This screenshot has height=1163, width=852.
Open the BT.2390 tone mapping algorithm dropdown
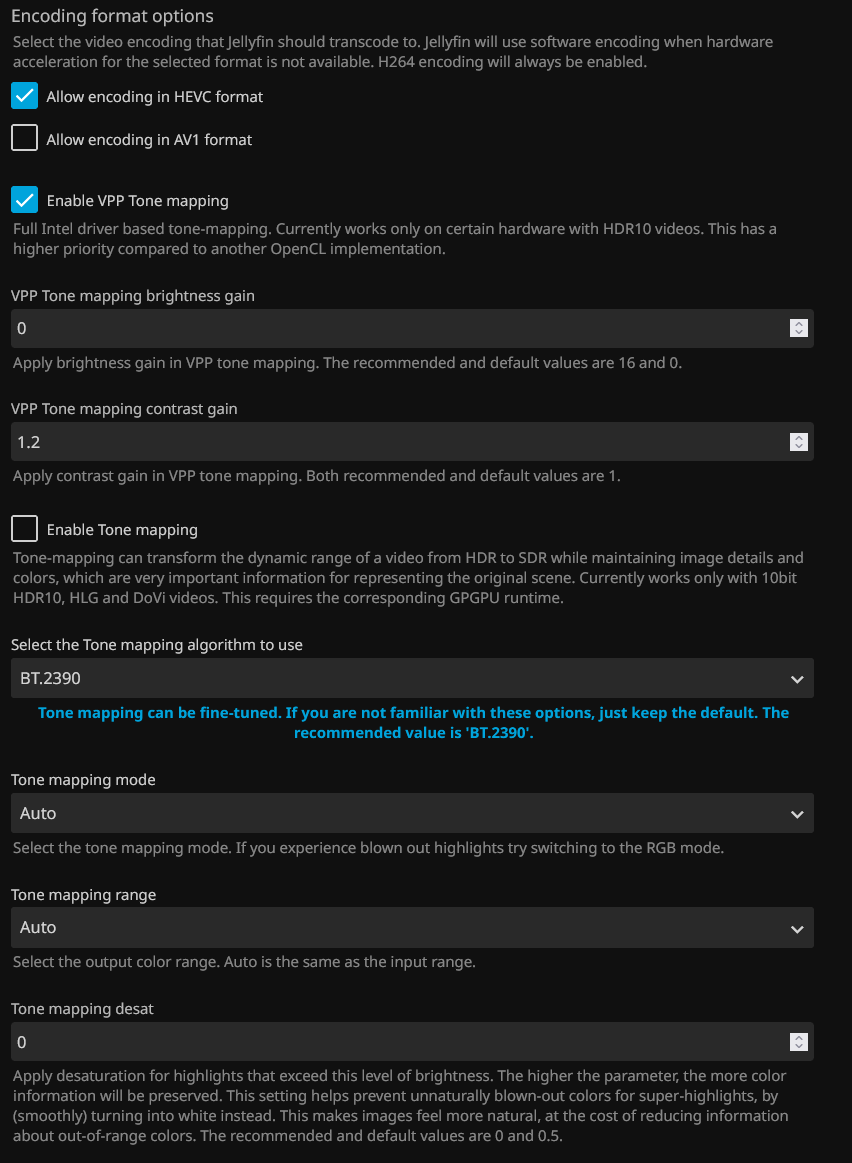pos(411,678)
